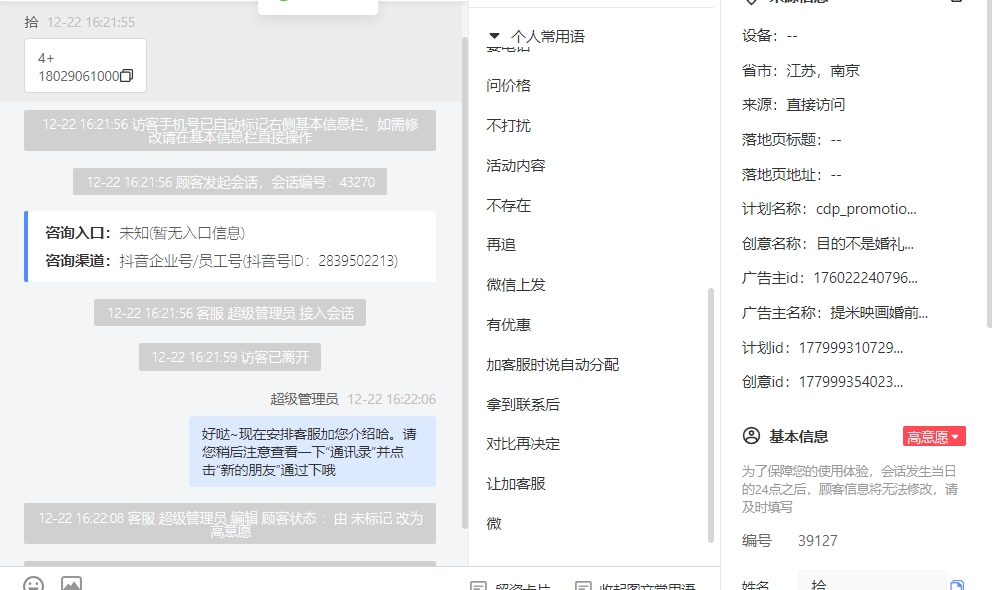
Task: Click the customer 编号 39127
Action: (817, 541)
